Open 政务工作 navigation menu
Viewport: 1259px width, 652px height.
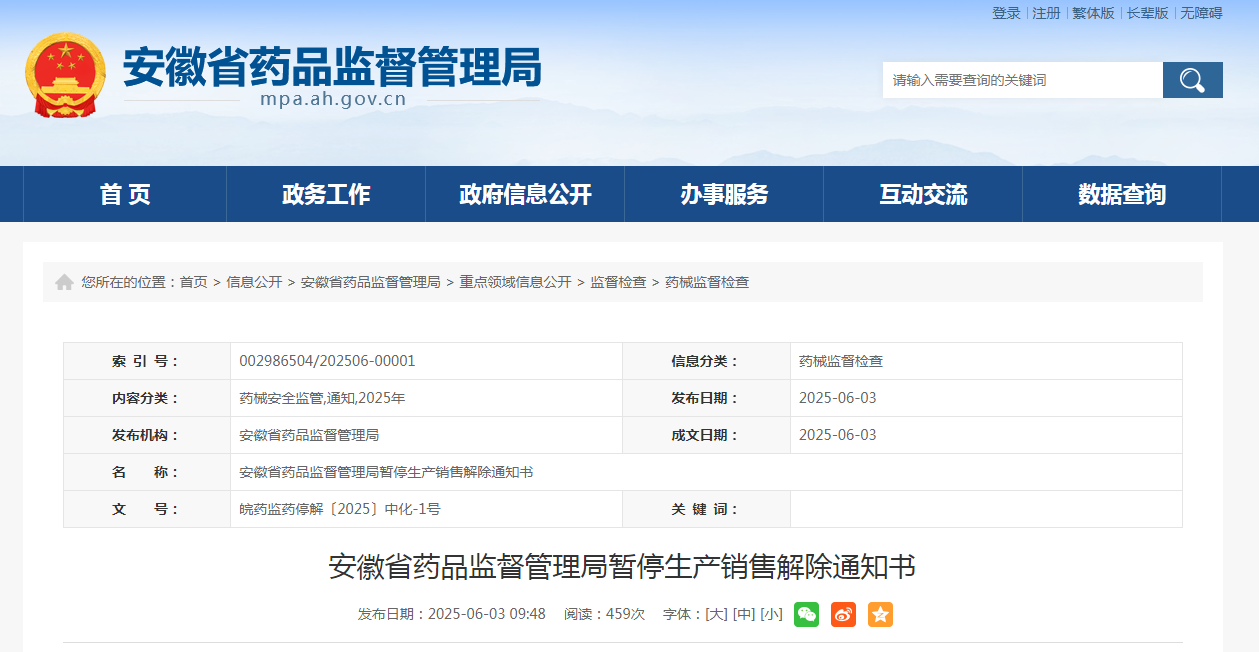[x=326, y=194]
